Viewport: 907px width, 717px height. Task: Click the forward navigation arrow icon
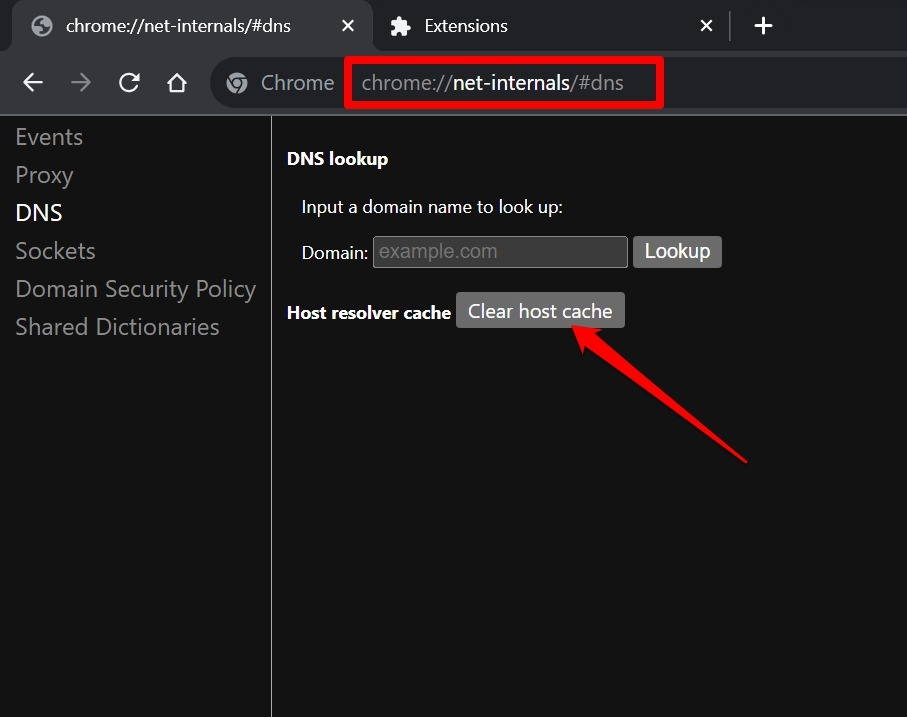tap(80, 83)
